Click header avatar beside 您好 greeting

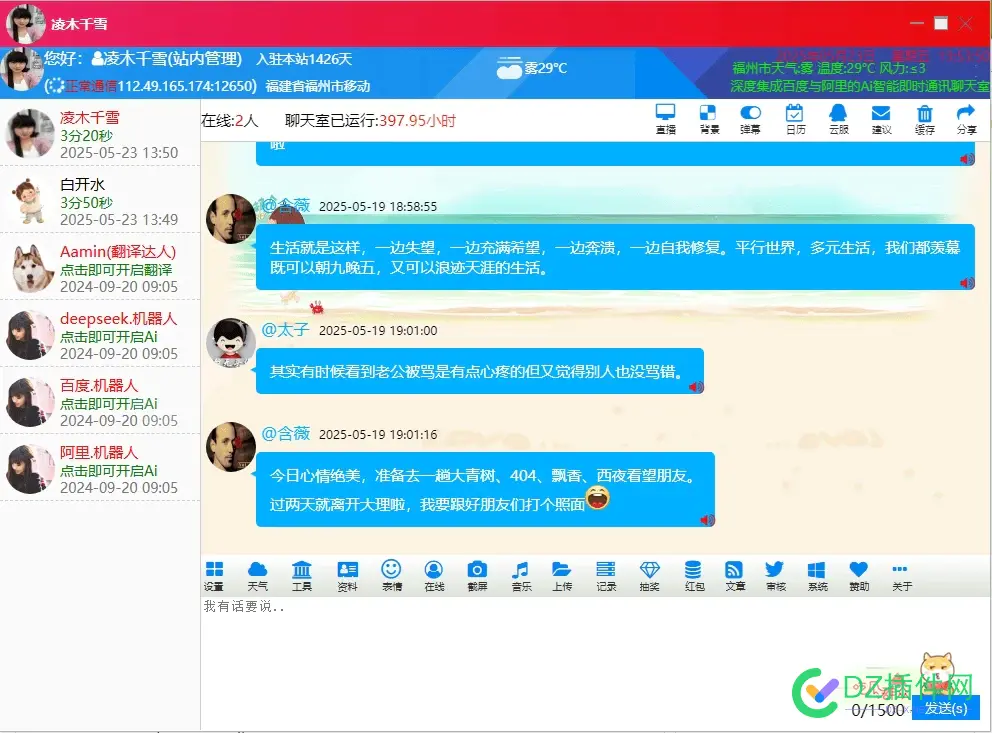click(x=21, y=70)
